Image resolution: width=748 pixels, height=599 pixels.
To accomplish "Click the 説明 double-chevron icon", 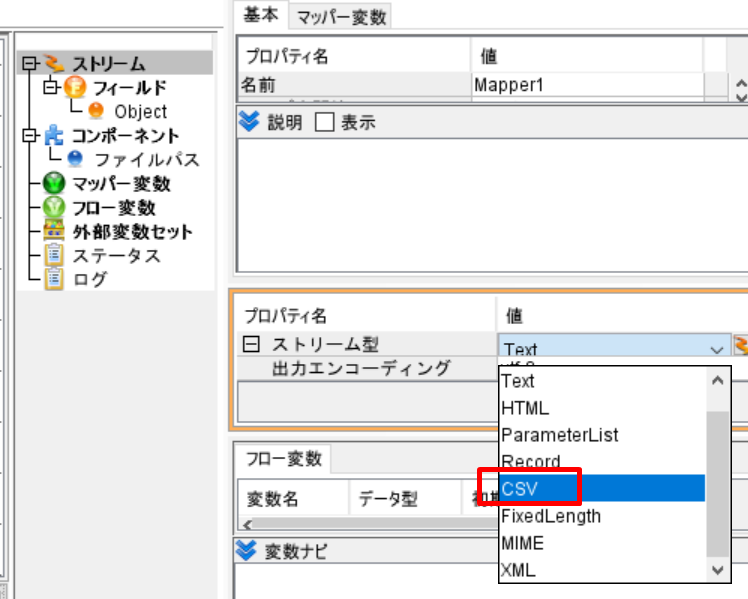I will click(x=249, y=122).
